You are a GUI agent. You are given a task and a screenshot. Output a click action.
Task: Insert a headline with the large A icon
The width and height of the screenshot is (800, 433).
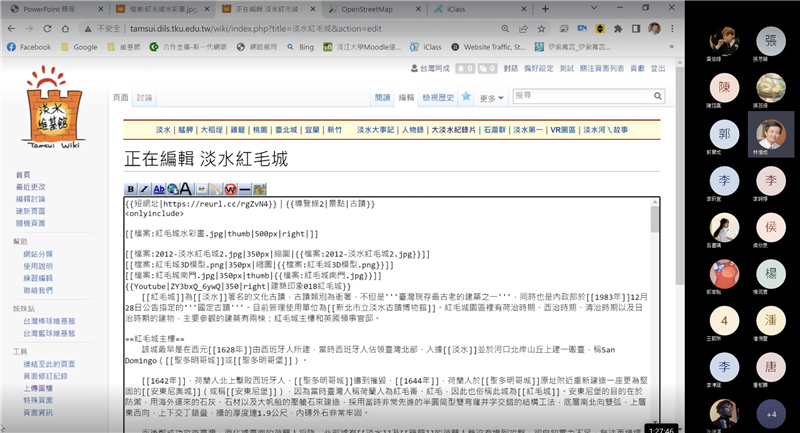[x=186, y=188]
